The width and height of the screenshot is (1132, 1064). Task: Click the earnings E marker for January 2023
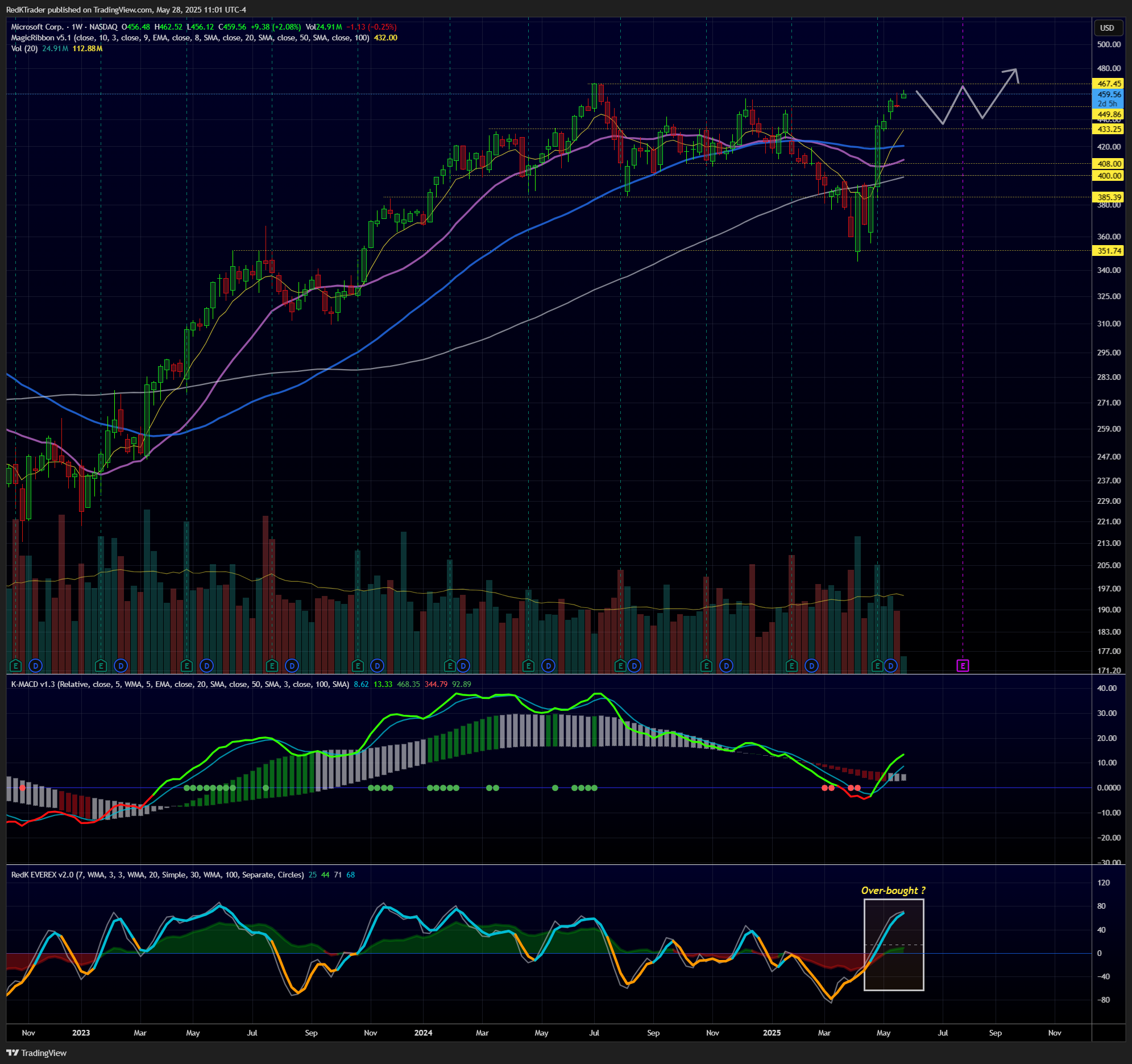[x=101, y=665]
